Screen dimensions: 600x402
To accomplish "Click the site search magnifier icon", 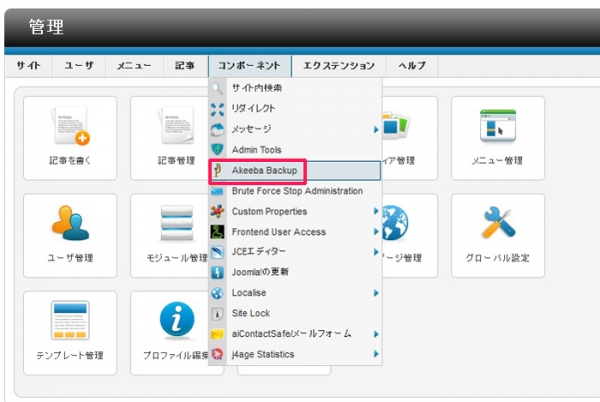I will click(x=217, y=88).
